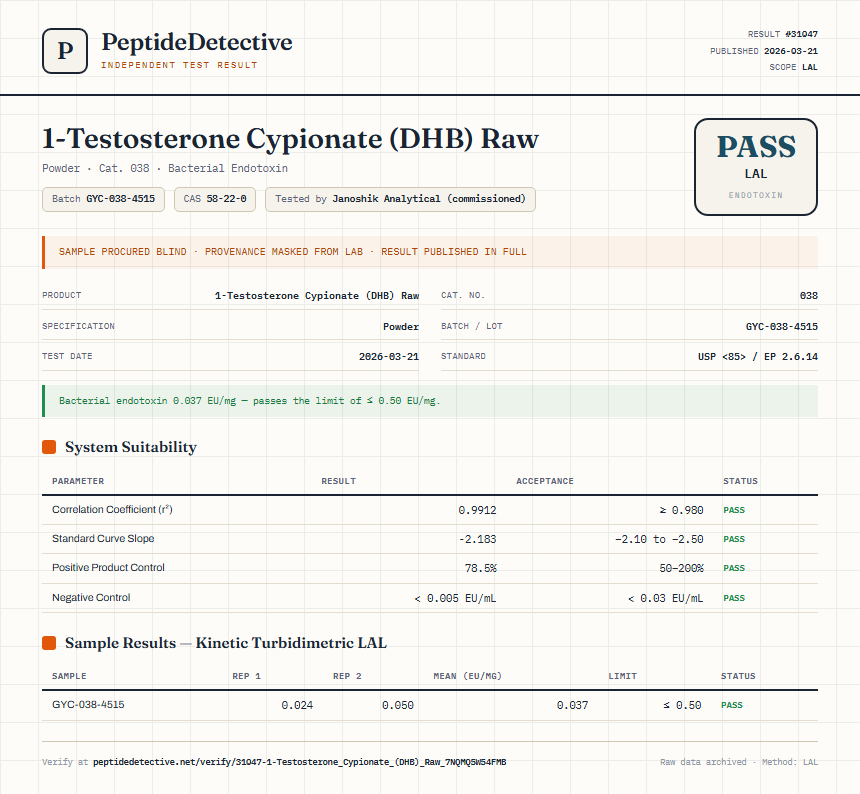Click the 'System Suitability' heading
The image size is (860, 794).
click(x=131, y=447)
